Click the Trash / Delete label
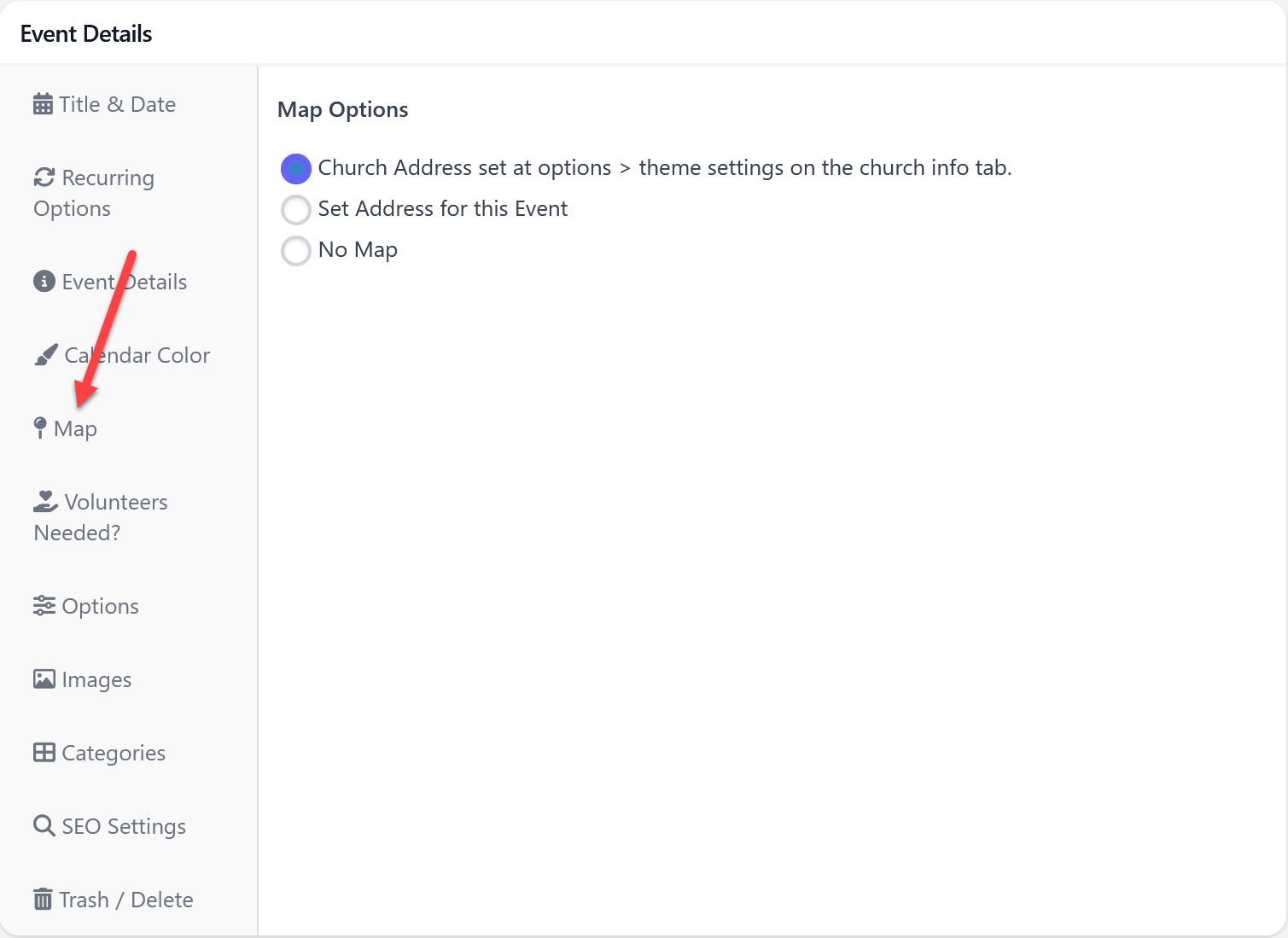The image size is (1288, 938). tap(126, 900)
